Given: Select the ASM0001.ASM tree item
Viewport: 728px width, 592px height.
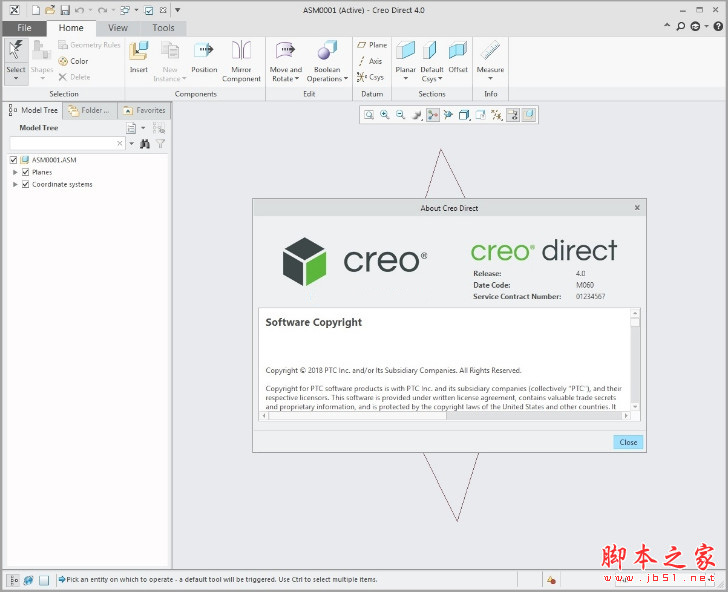Looking at the screenshot, I should [54, 160].
